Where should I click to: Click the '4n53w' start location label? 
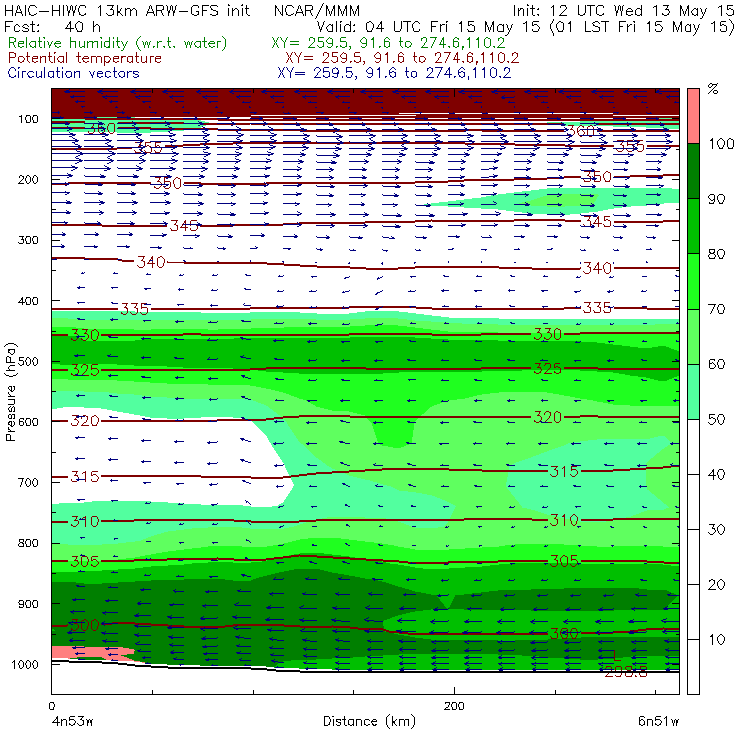[72, 722]
